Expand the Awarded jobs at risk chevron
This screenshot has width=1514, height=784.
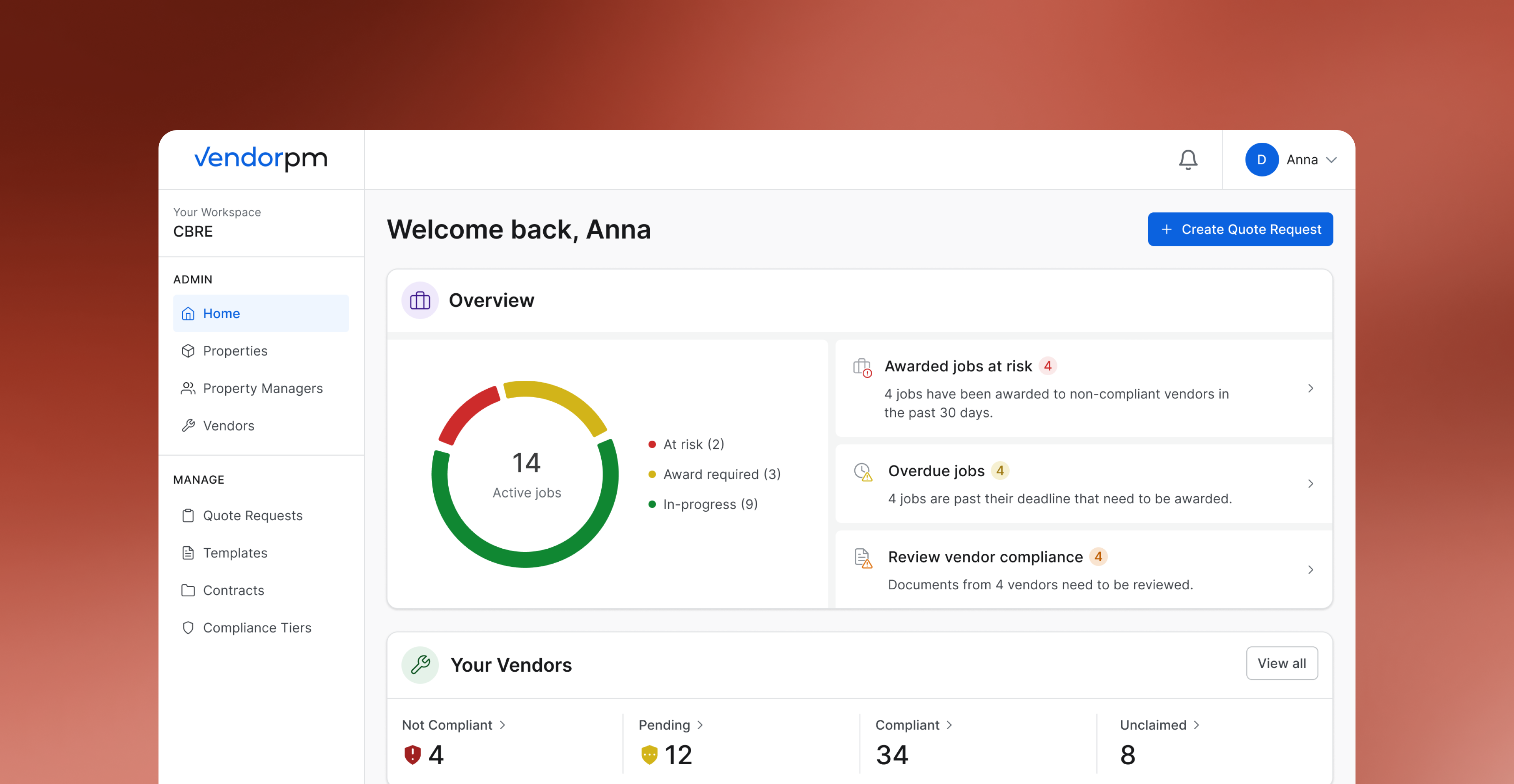coord(1310,388)
